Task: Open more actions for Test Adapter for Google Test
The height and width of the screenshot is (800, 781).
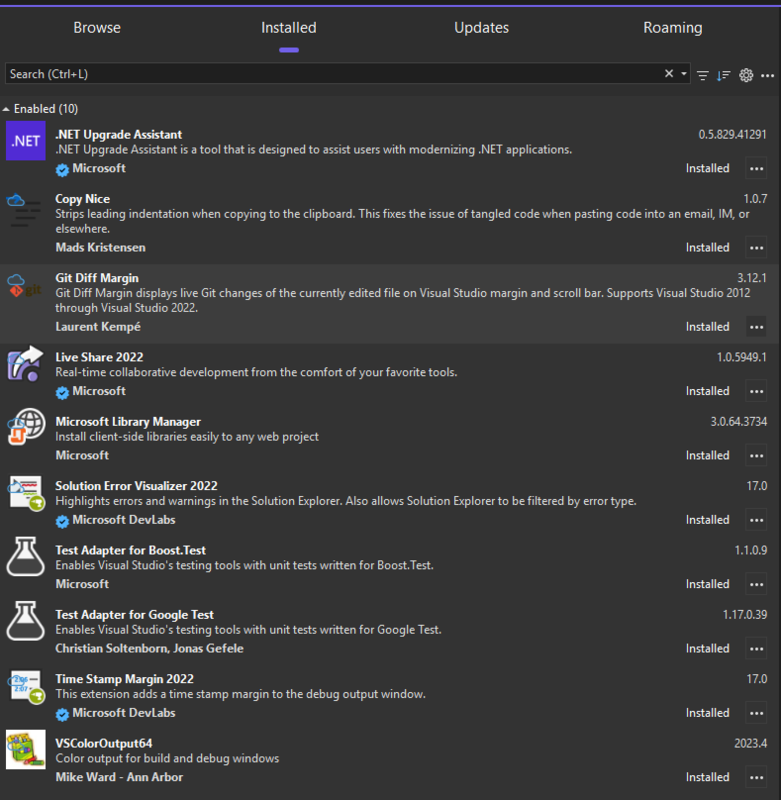Action: coord(756,648)
